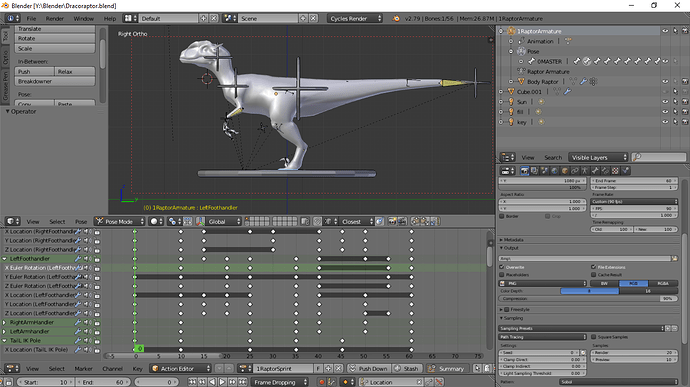Viewport: 690px width, 387px height.
Task: Enable the Placeholders checkbox
Action: click(x=502, y=274)
